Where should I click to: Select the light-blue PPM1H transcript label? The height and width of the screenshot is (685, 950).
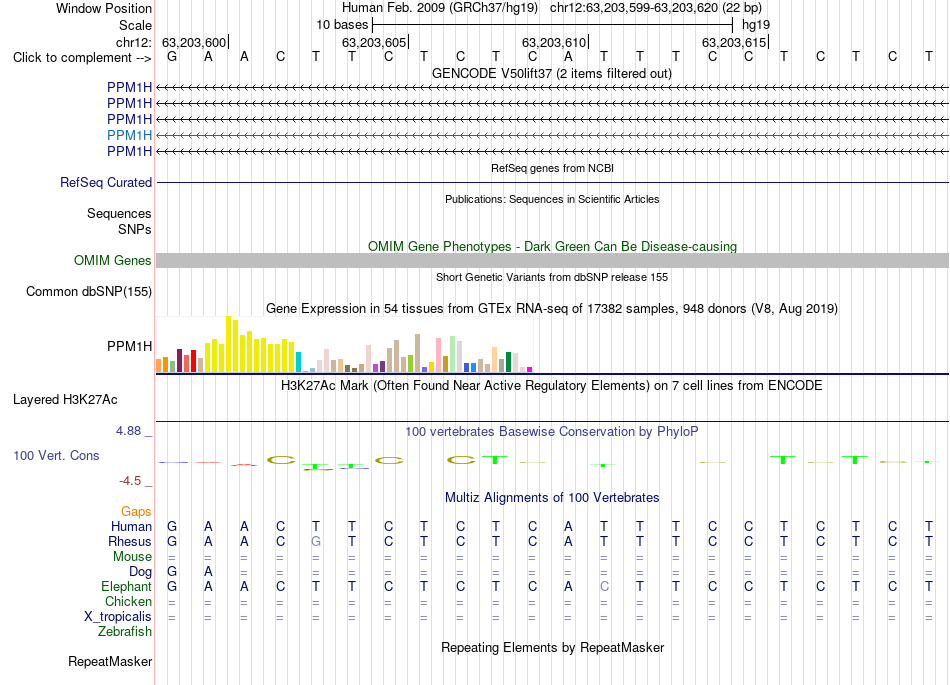click(129, 135)
